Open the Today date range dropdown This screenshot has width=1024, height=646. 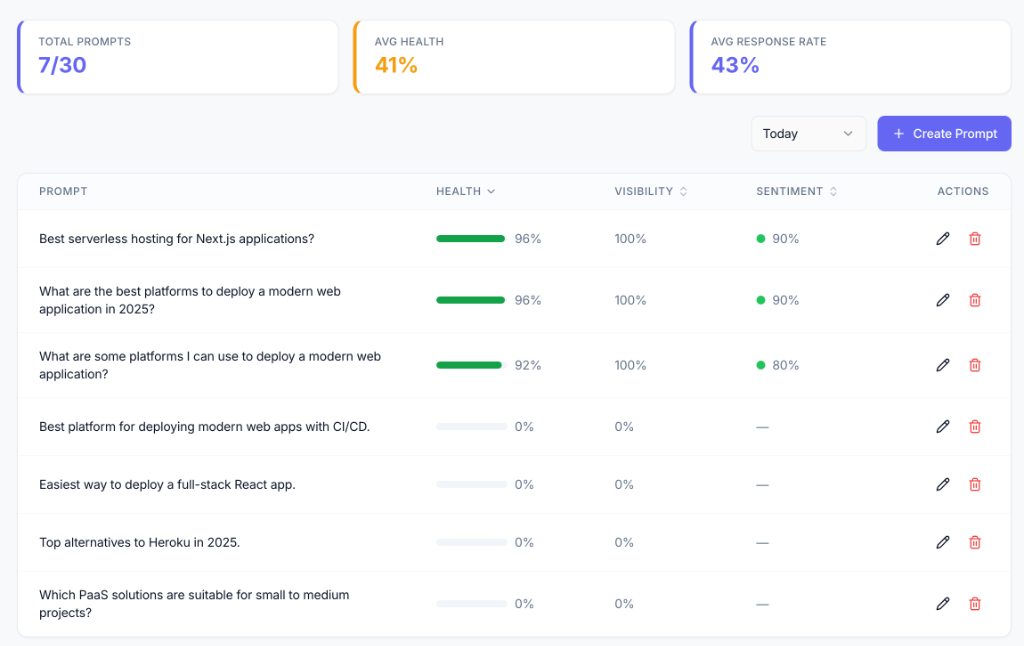(x=808, y=134)
